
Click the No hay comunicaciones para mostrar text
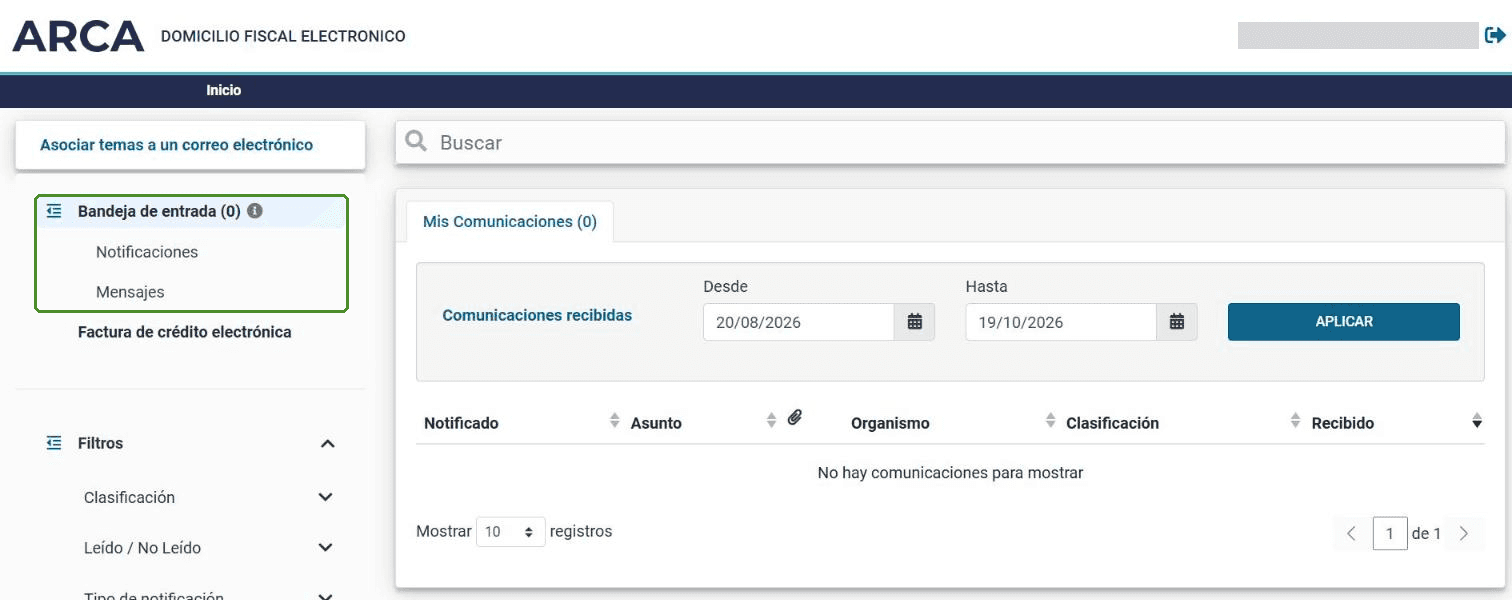[950, 472]
